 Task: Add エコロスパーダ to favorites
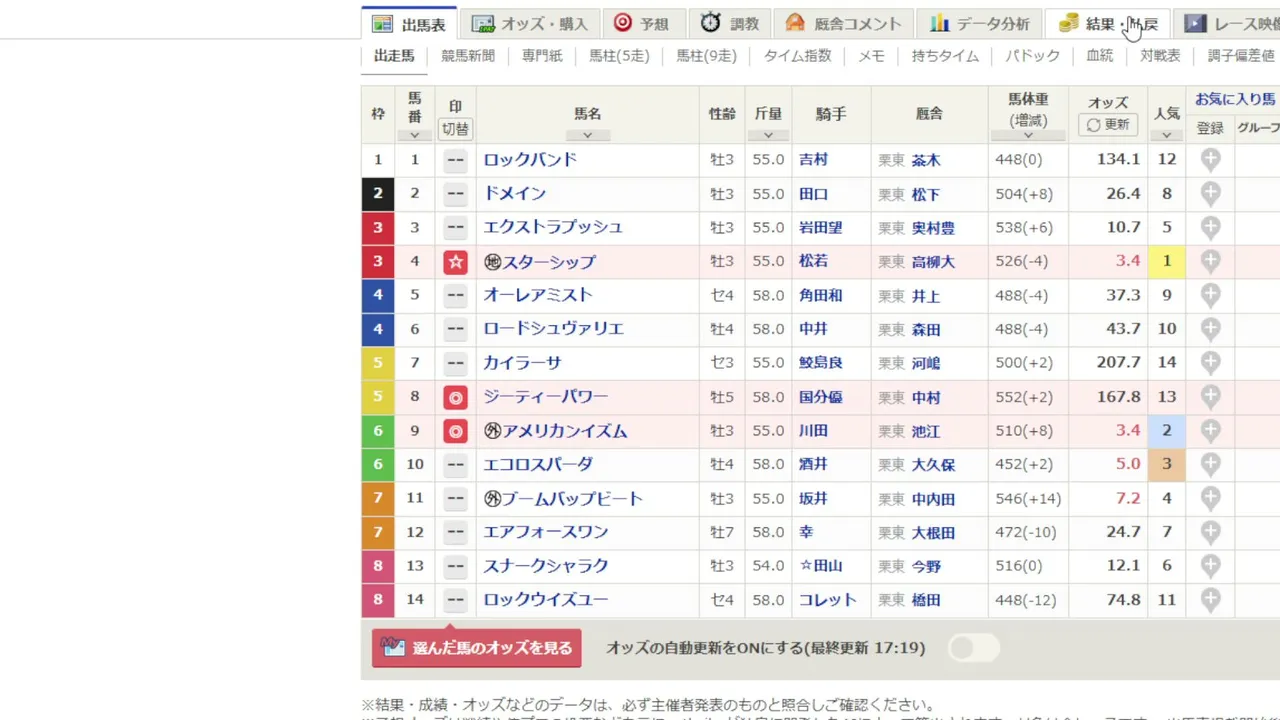pos(1210,465)
